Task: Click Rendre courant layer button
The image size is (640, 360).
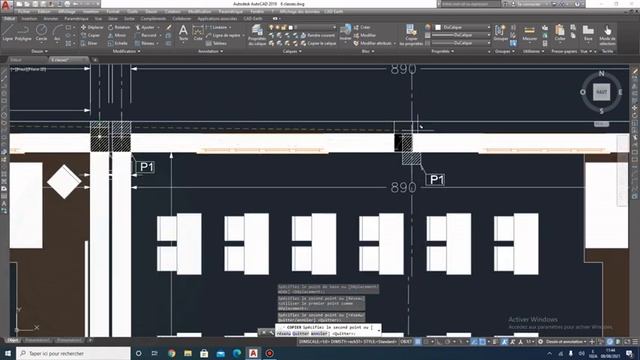Action: pos(317,36)
